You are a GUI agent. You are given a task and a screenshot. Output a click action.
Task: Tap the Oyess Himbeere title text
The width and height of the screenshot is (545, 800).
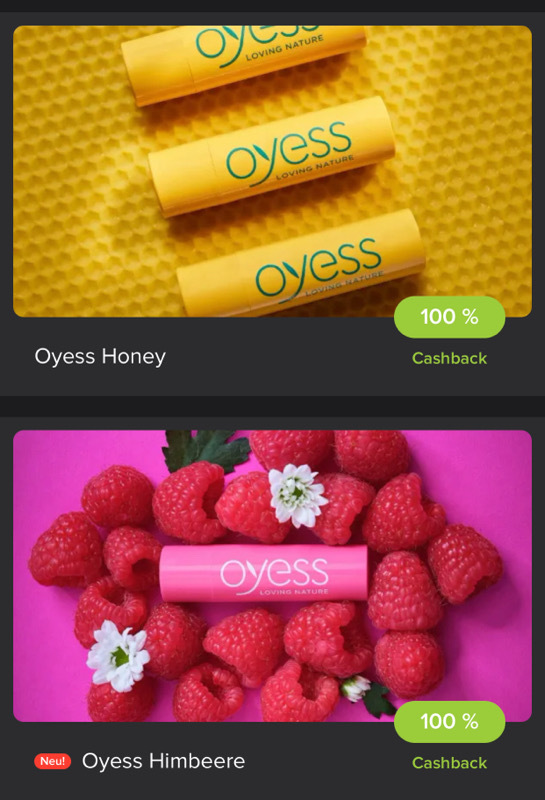(163, 761)
